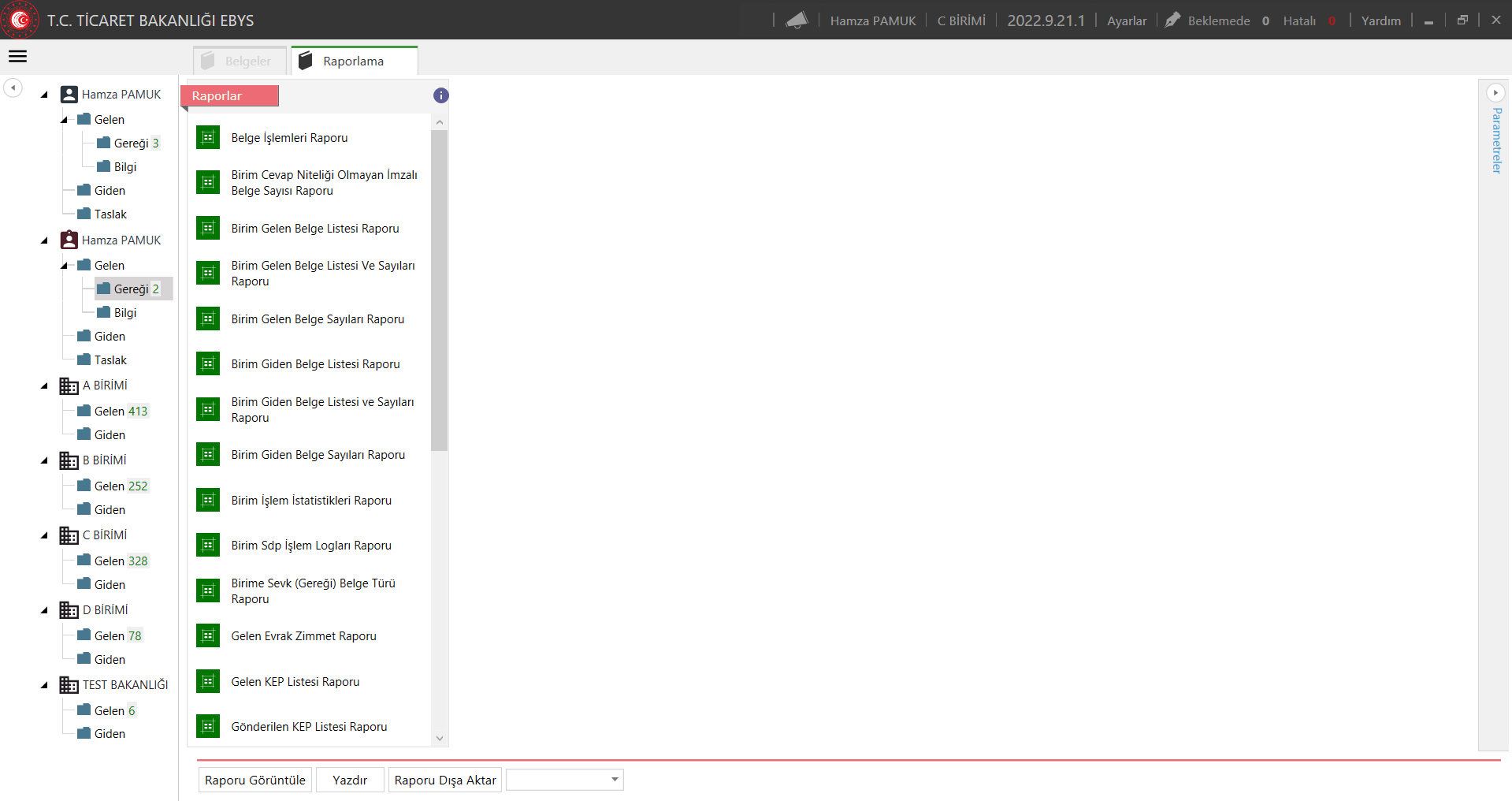This screenshot has height=801, width=1512.
Task: Click the Raporu Görüntüle button
Action: pyautogui.click(x=255, y=780)
